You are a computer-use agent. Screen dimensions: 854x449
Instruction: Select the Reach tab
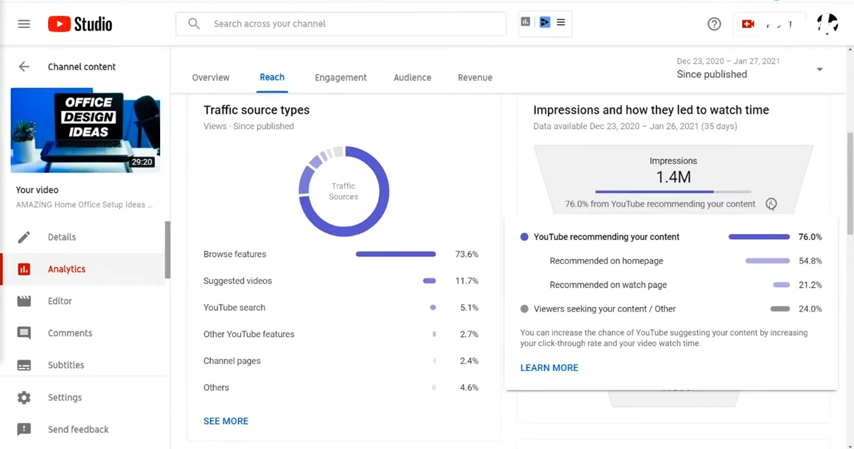272,77
